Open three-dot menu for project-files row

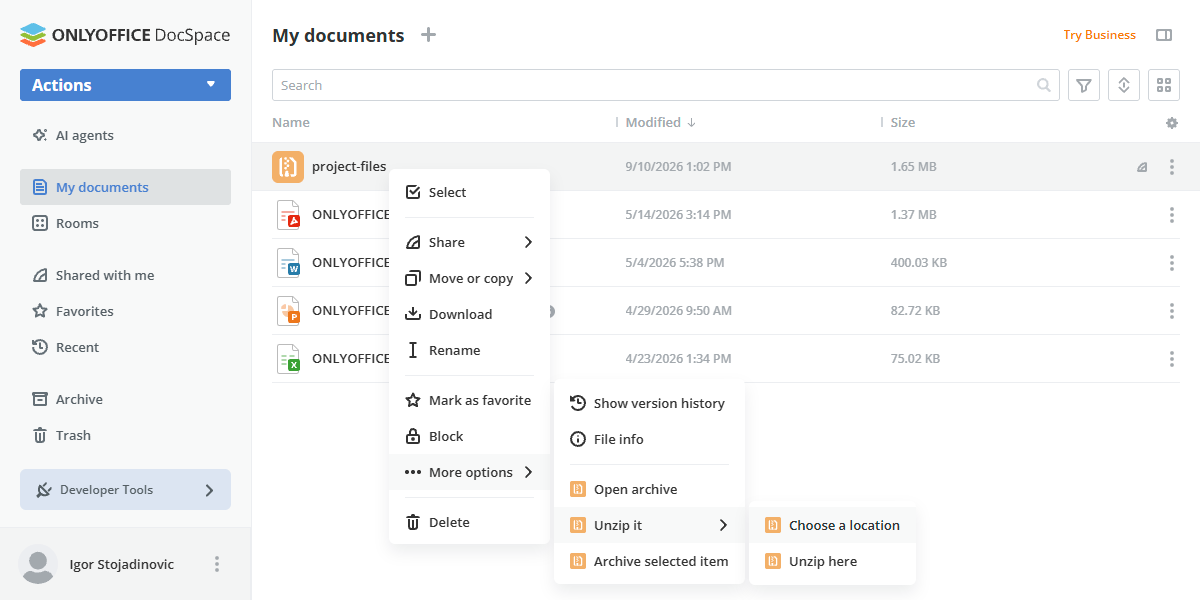(1172, 167)
